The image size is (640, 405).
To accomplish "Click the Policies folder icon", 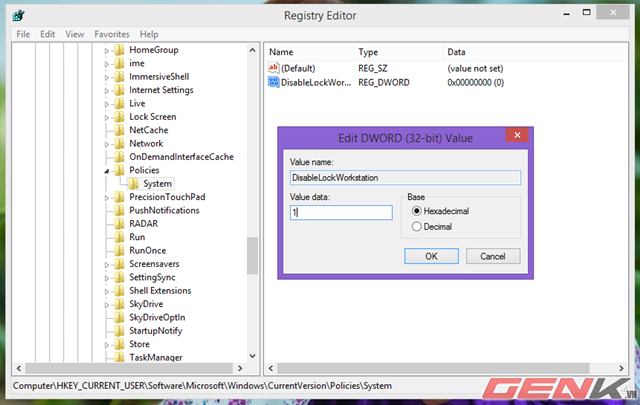I will (120, 170).
